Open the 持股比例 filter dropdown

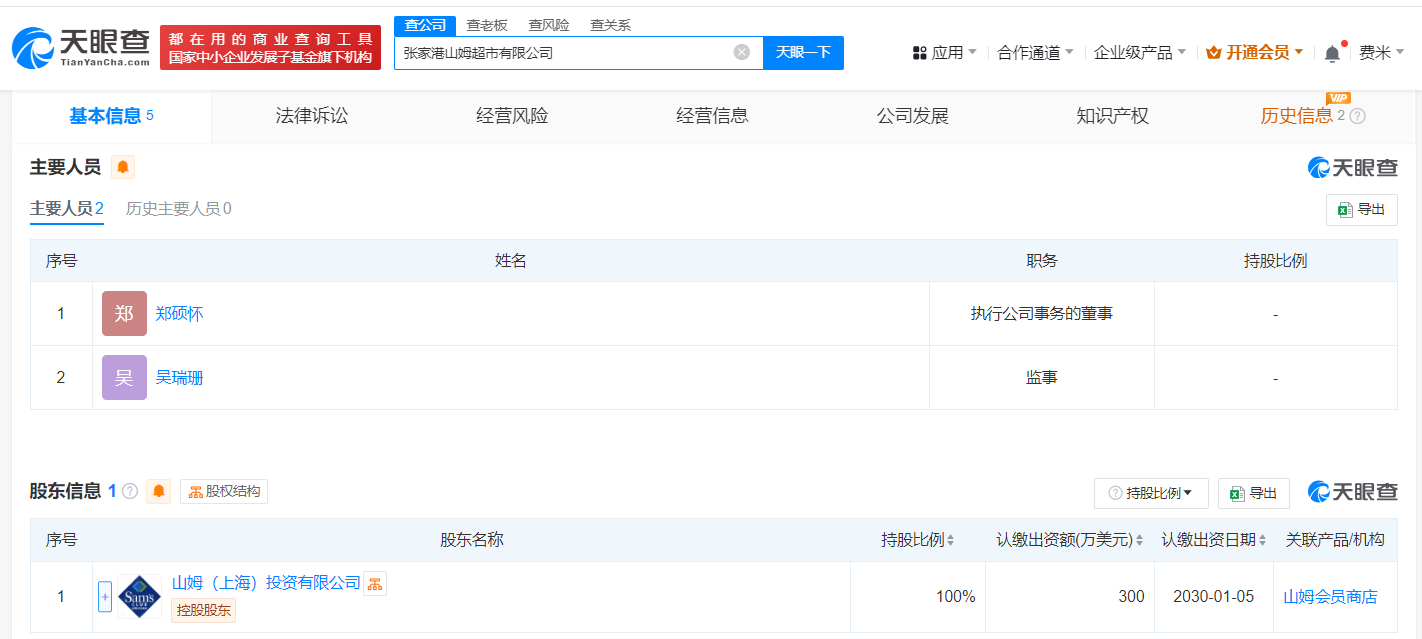point(1152,493)
